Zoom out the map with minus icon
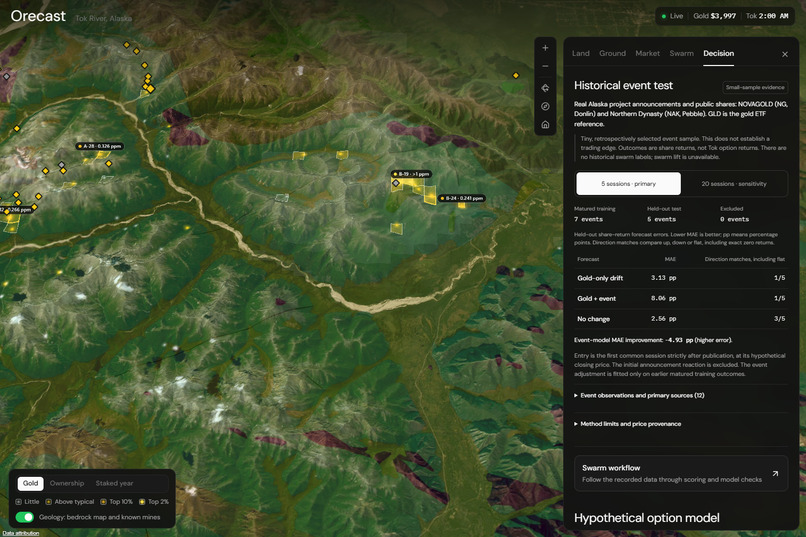Screen dimensions: 806x537 pos(545,66)
